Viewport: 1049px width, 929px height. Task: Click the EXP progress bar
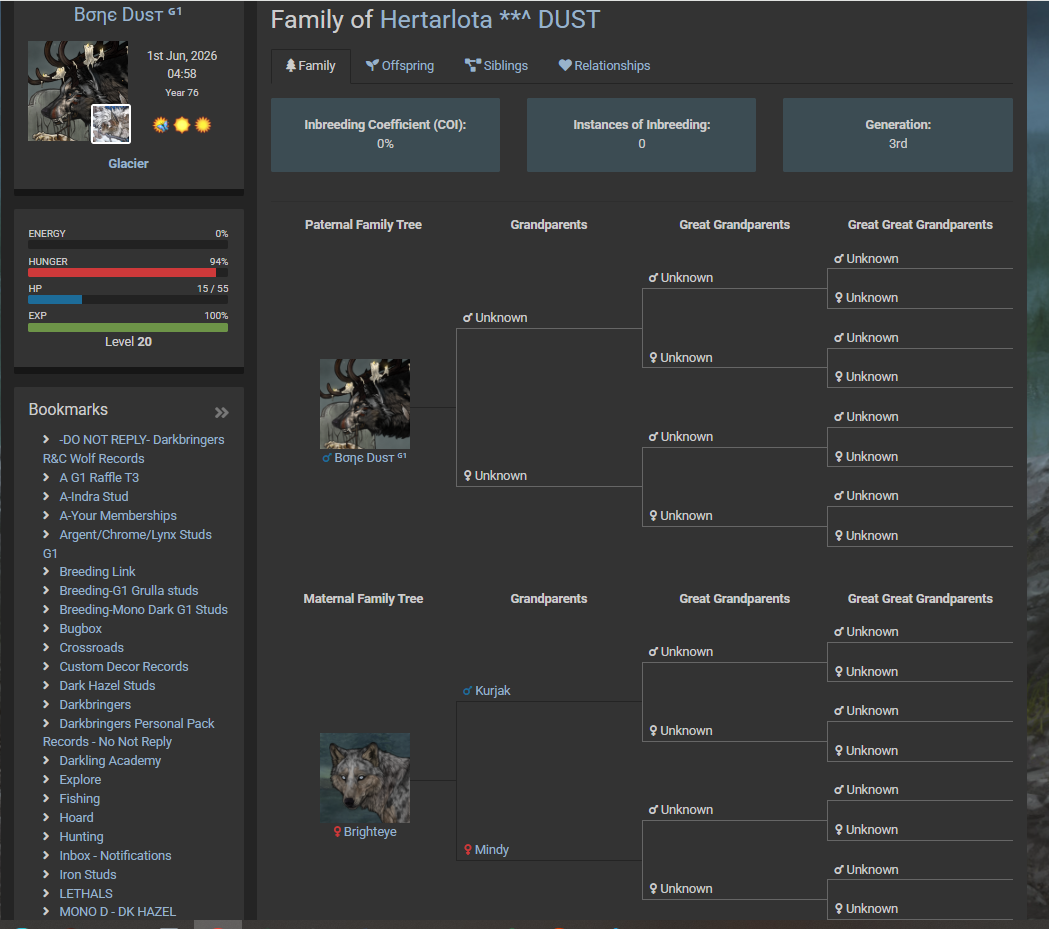click(128, 328)
